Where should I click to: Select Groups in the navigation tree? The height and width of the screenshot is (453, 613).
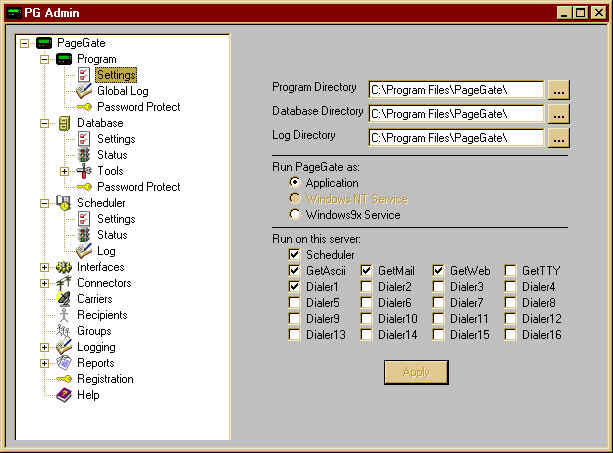coord(94,331)
